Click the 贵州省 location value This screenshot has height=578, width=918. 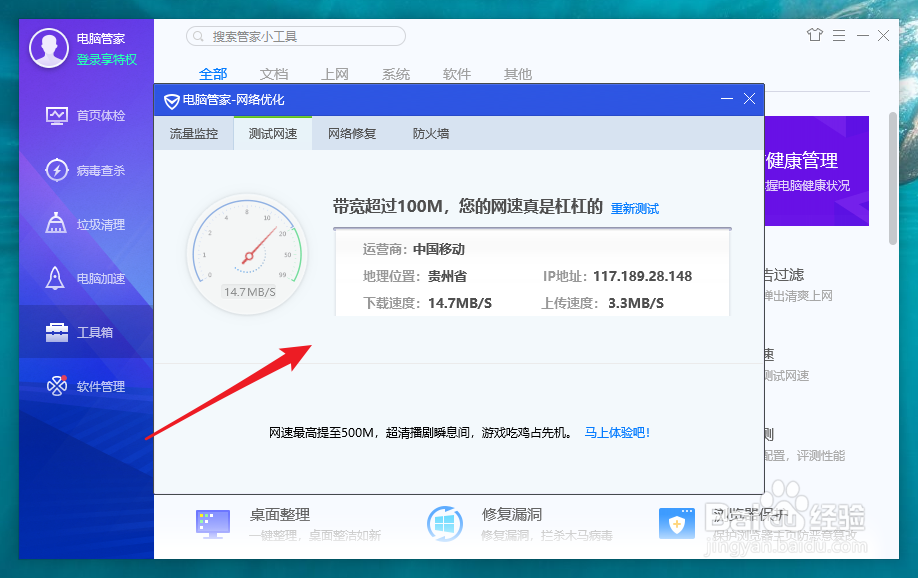(447, 276)
